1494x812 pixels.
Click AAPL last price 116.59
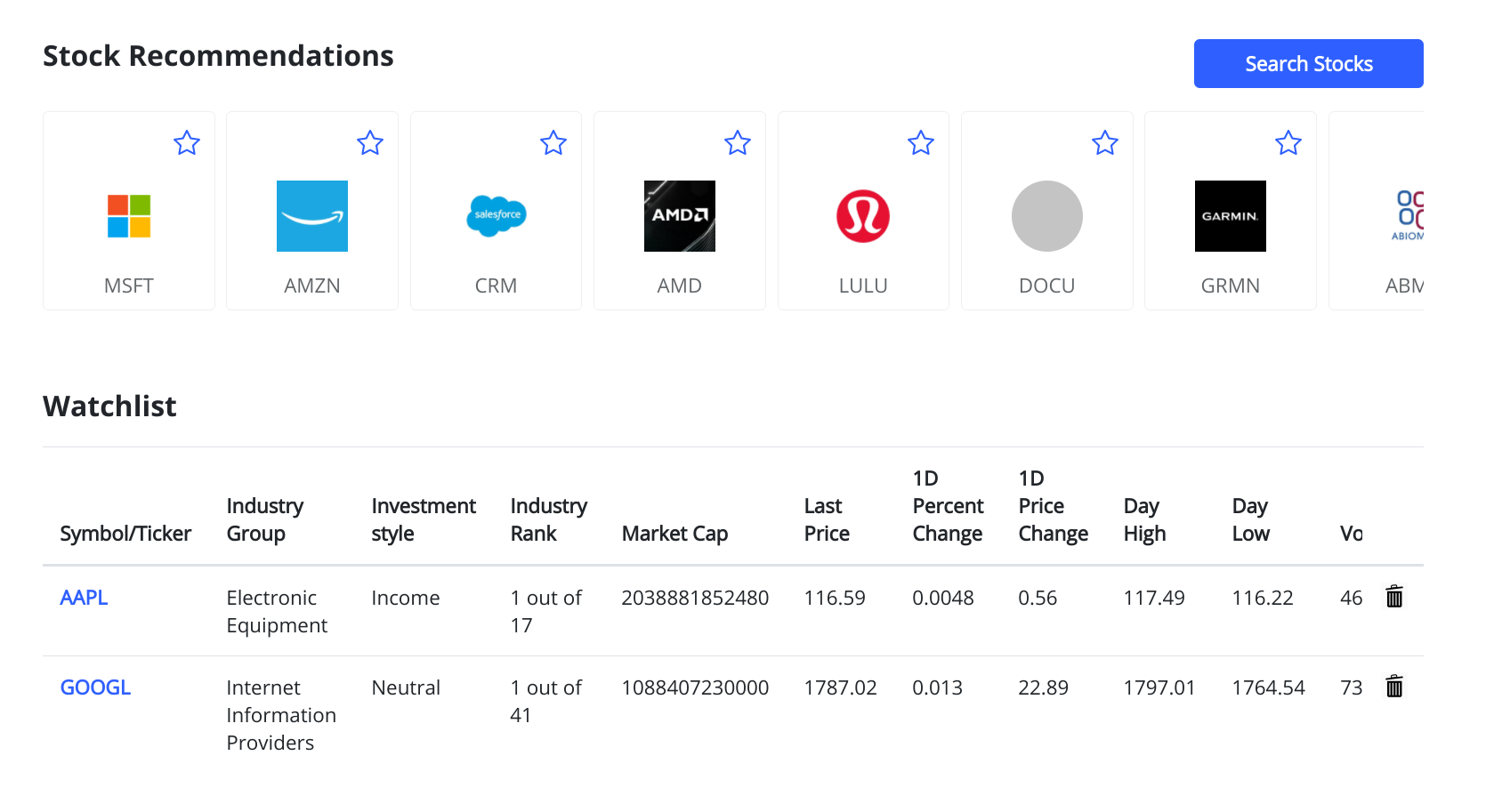(x=835, y=598)
